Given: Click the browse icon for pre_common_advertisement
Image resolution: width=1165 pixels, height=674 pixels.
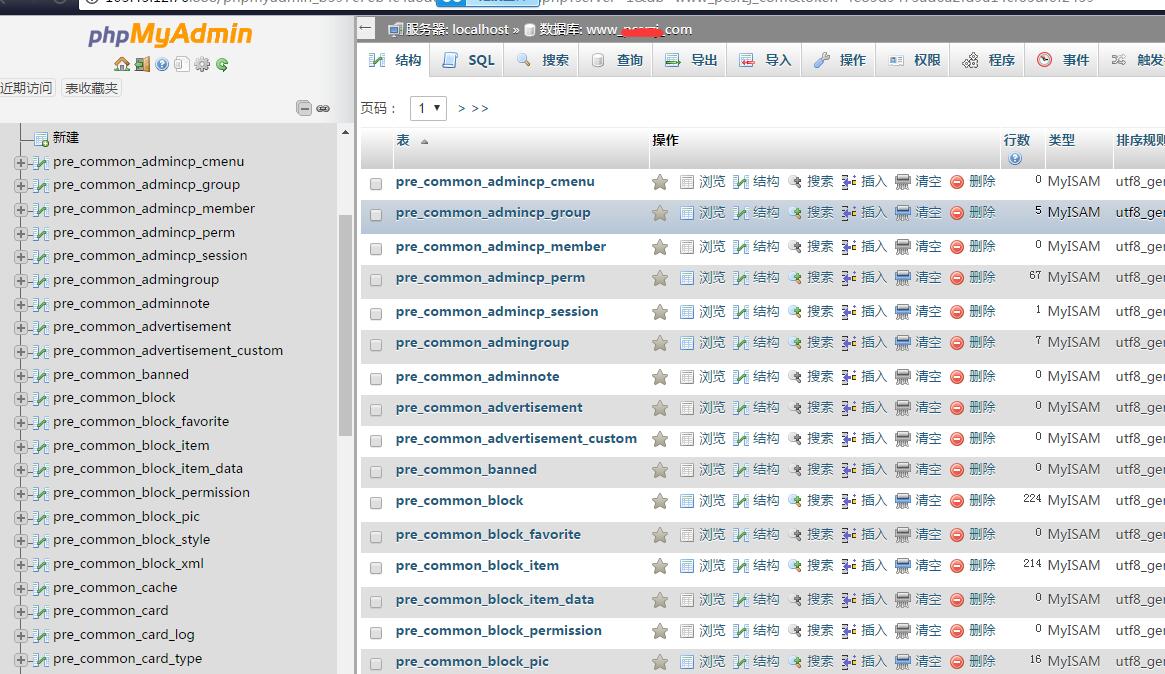Looking at the screenshot, I should 687,408.
